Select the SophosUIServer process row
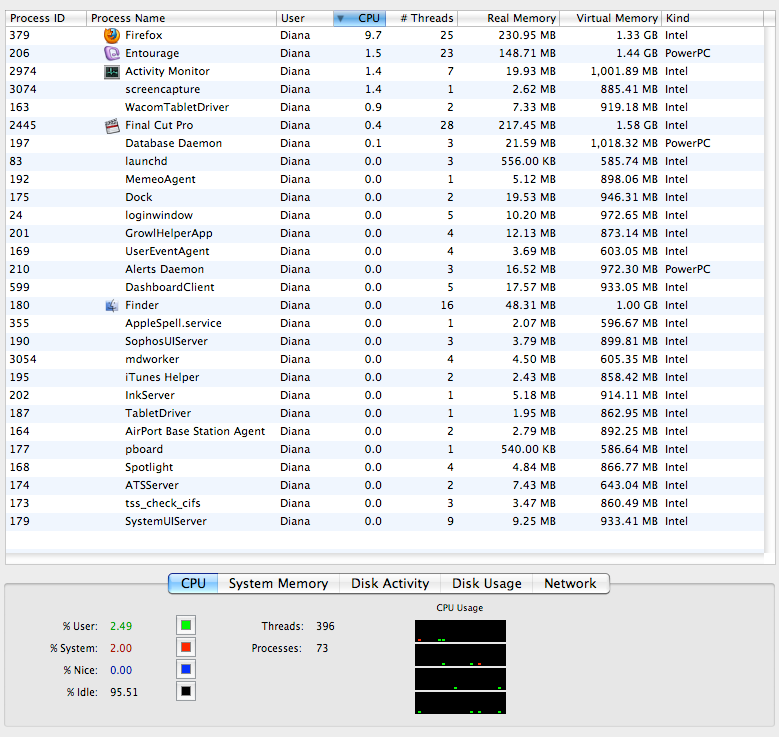The height and width of the screenshot is (737, 779). point(385,341)
